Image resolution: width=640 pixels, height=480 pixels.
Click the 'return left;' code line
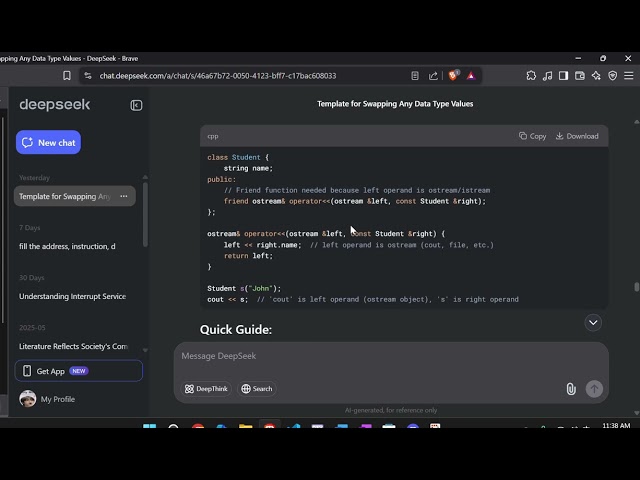pyautogui.click(x=248, y=256)
